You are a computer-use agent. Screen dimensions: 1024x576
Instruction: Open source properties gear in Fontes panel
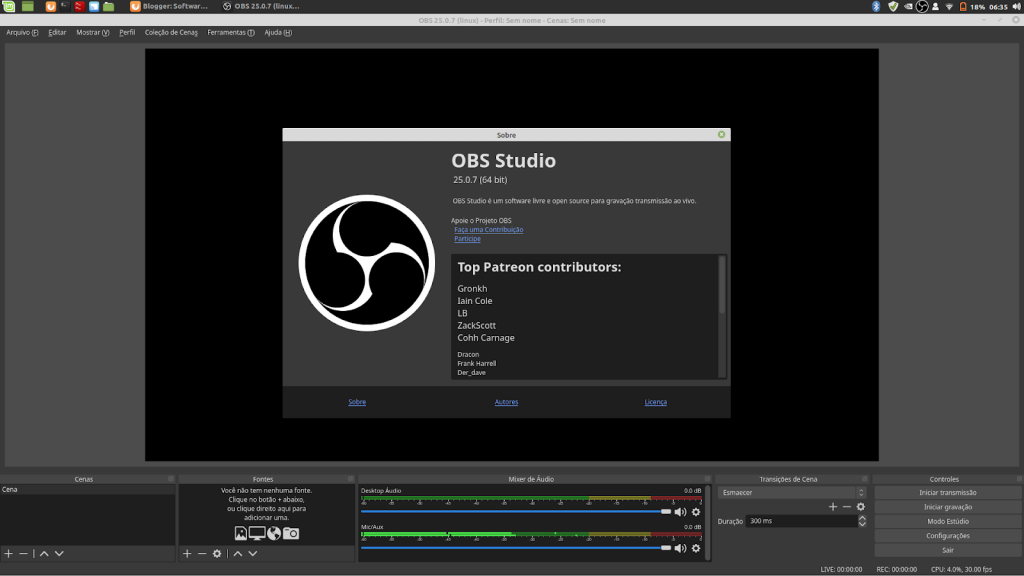[217, 553]
